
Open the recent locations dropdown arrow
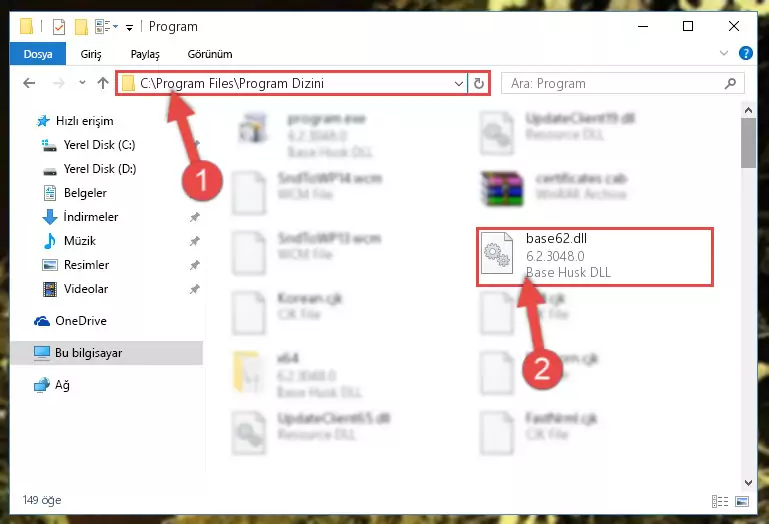click(82, 83)
